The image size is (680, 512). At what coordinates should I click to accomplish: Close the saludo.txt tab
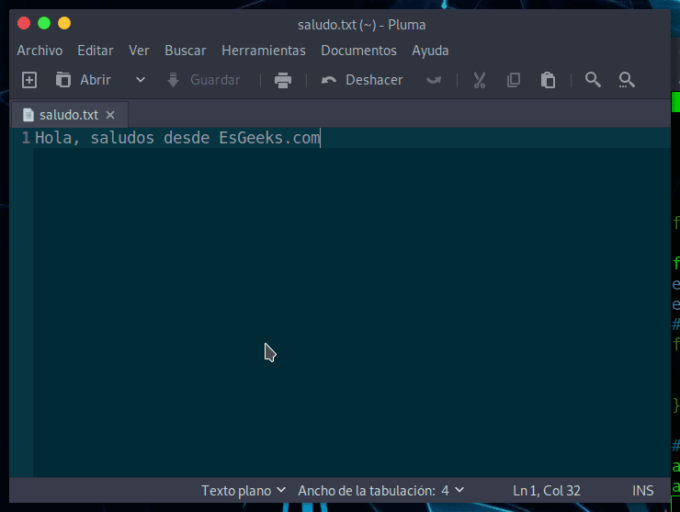click(110, 115)
